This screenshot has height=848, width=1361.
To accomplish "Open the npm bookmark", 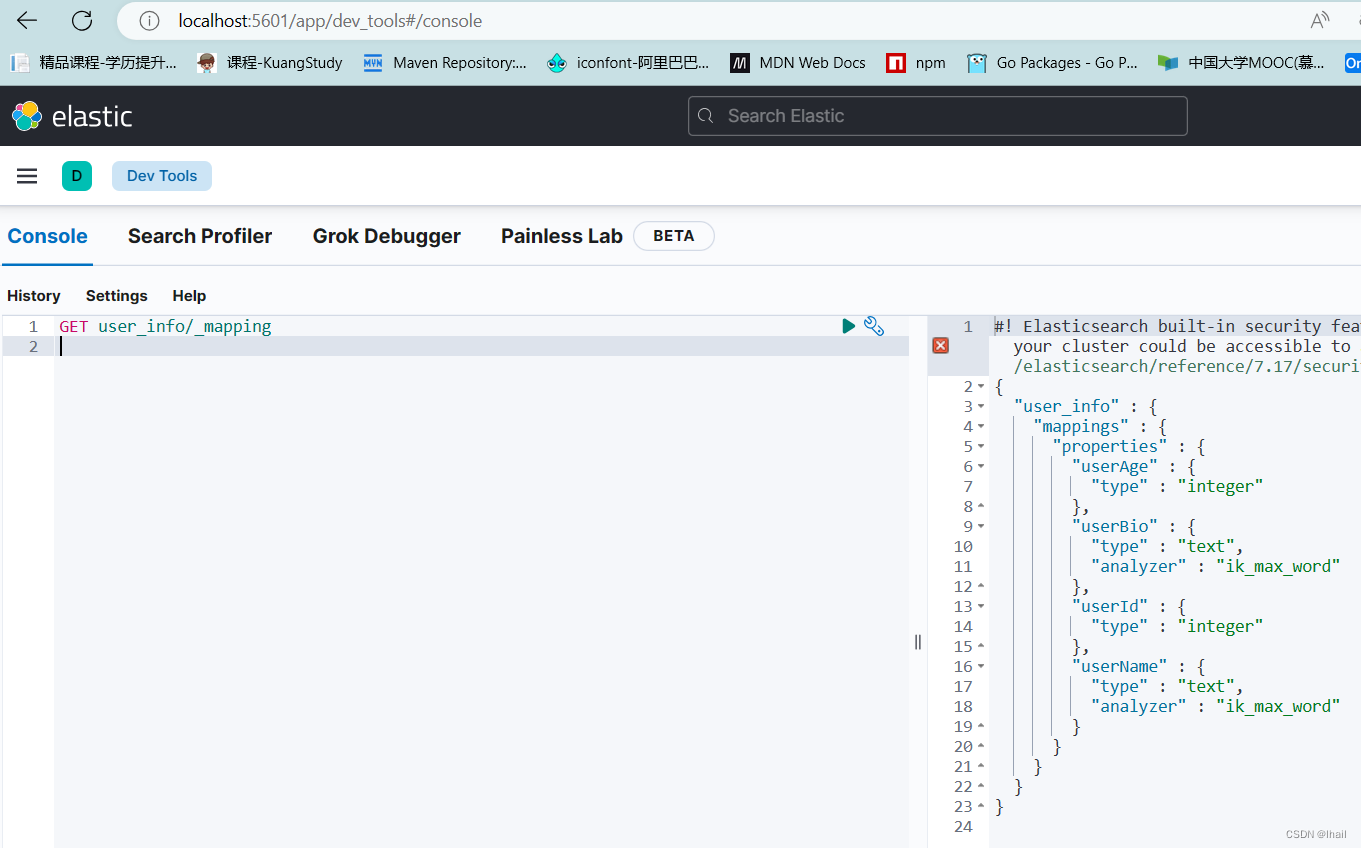I will pyautogui.click(x=916, y=62).
